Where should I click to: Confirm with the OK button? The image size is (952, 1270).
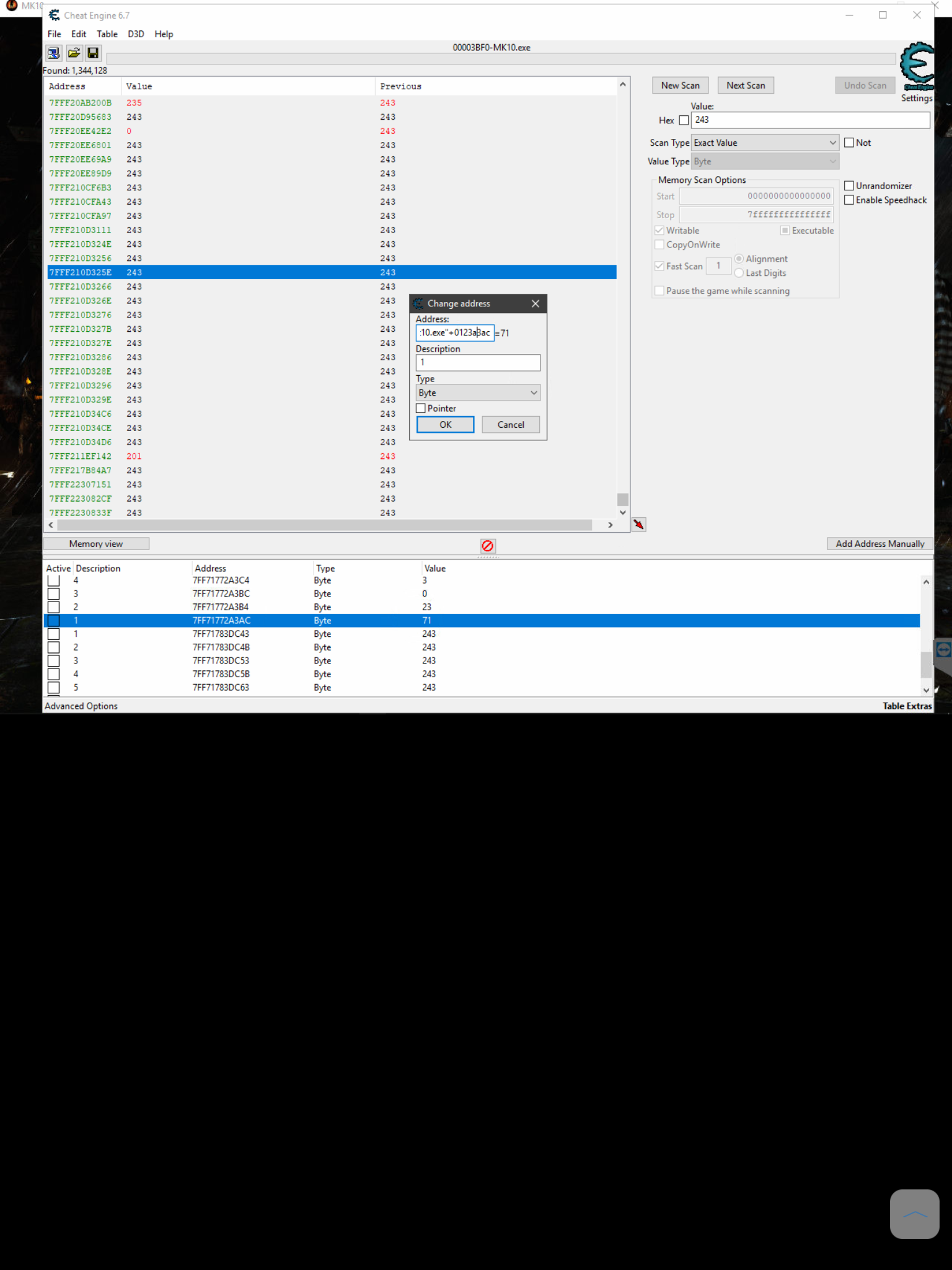445,425
